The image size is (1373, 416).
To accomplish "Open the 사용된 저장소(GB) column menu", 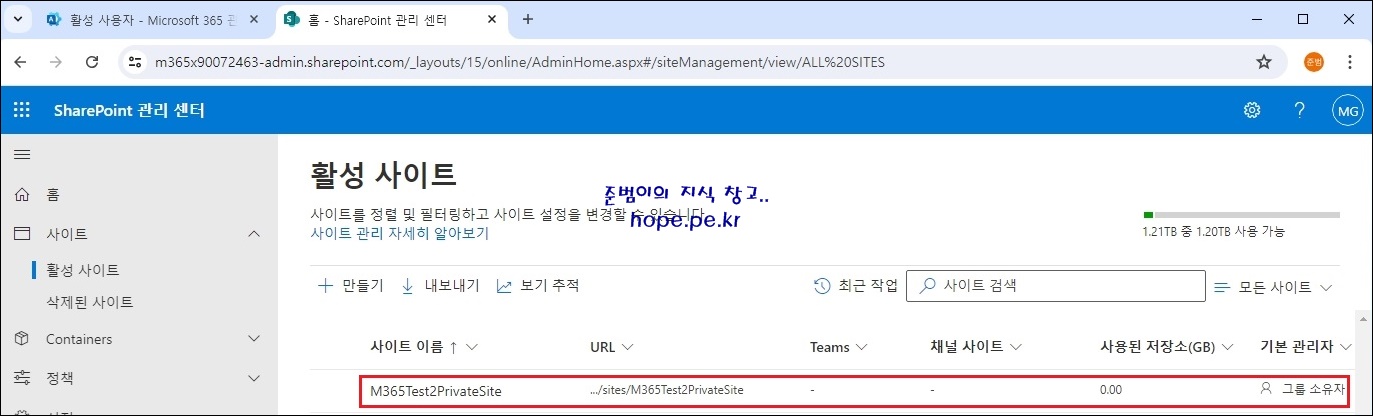I will (1227, 348).
